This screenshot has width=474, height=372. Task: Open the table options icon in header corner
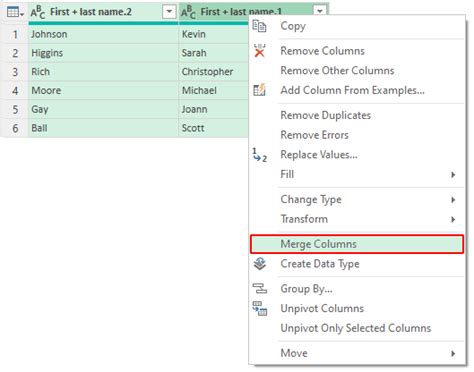(15, 12)
